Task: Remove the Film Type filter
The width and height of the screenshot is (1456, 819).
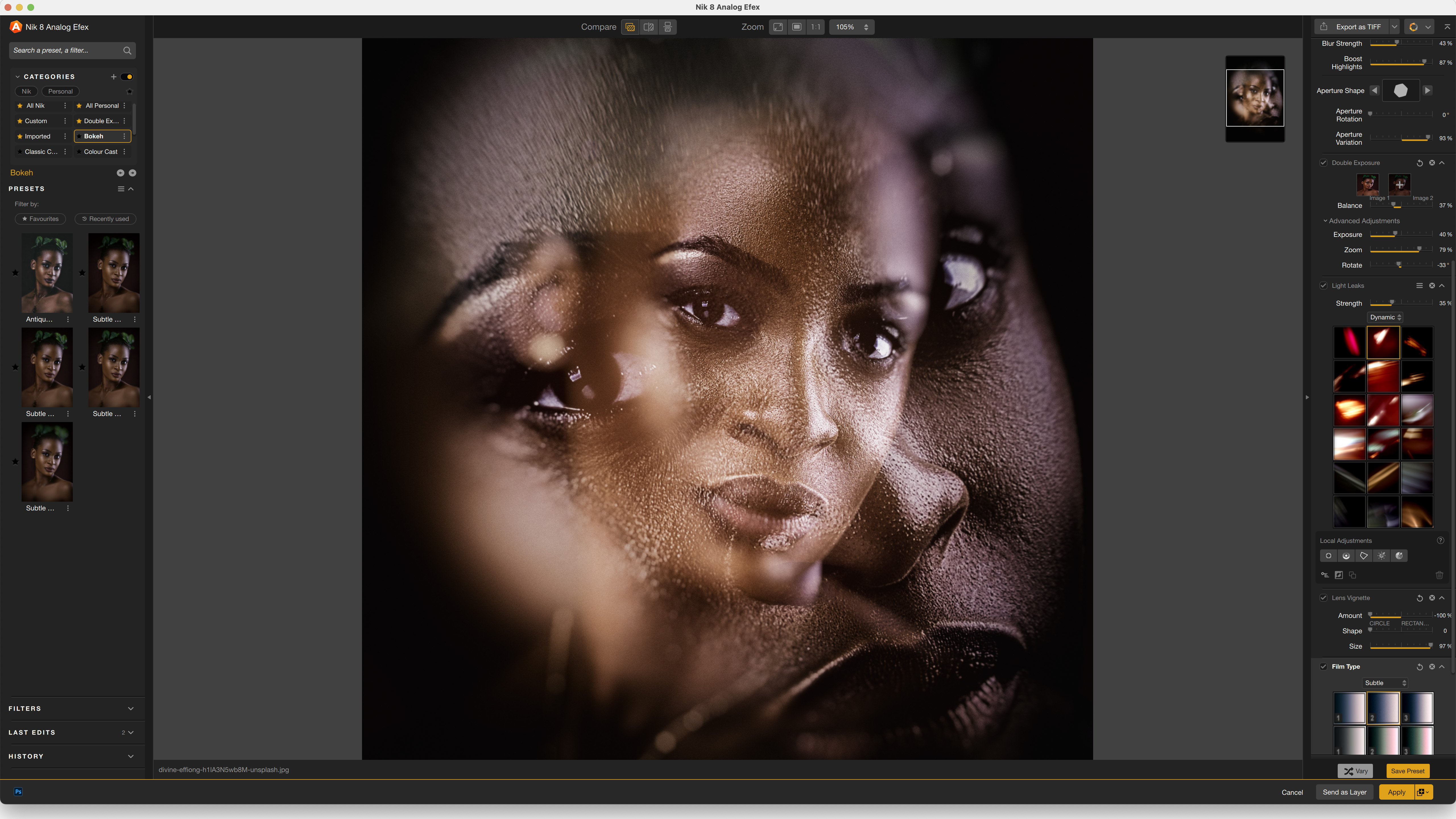Action: (1432, 667)
